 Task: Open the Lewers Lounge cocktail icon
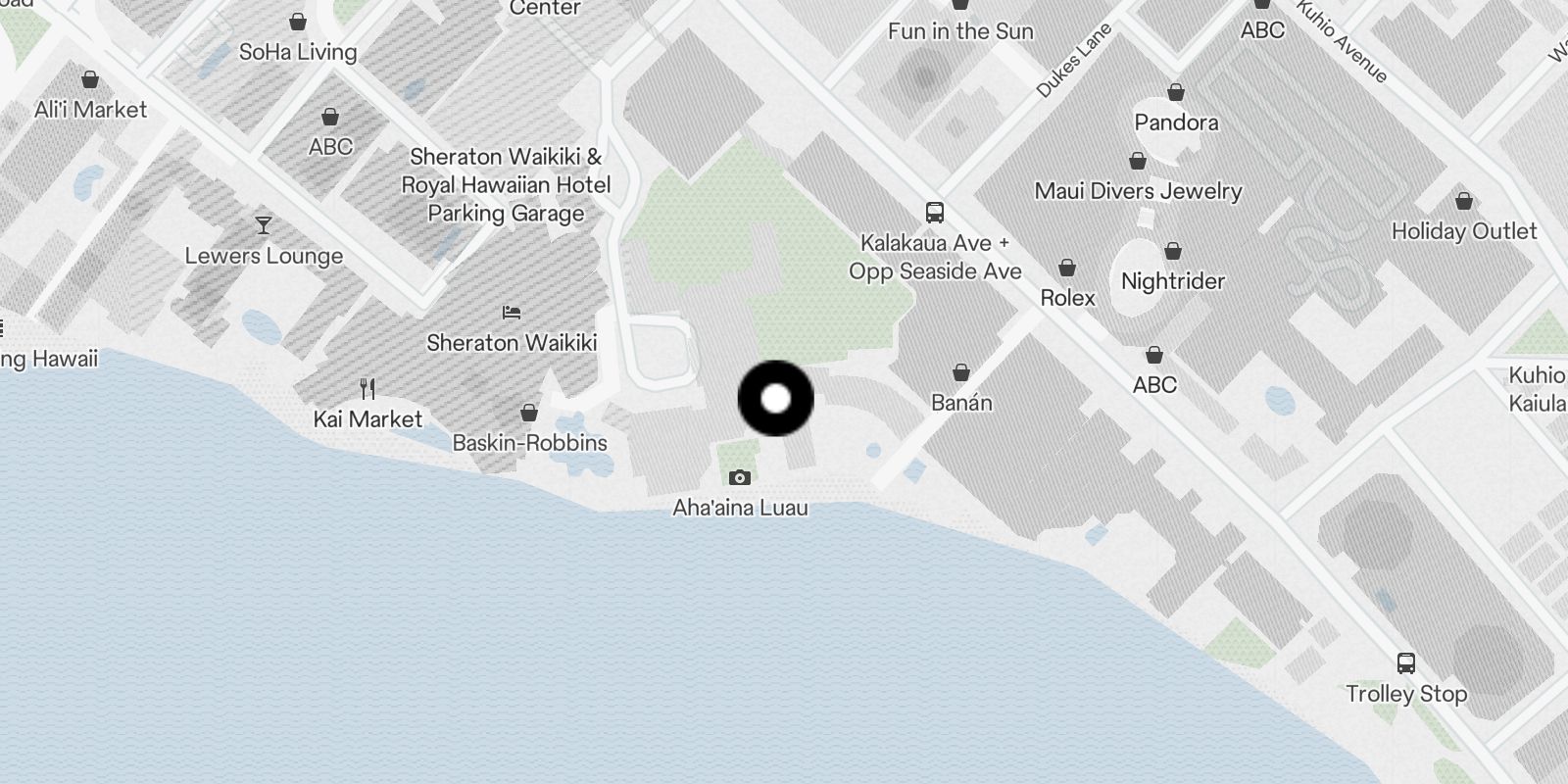(x=263, y=225)
